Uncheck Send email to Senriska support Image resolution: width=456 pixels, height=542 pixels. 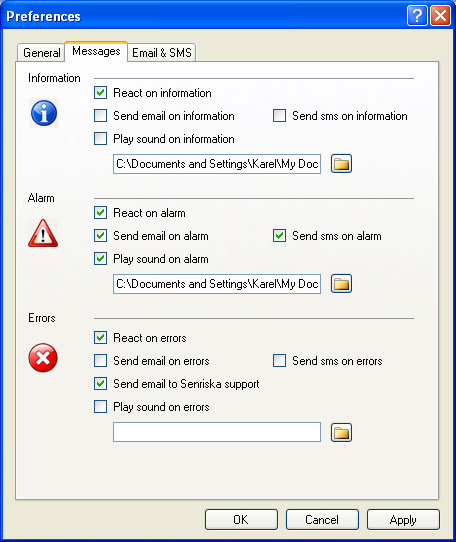[100, 384]
